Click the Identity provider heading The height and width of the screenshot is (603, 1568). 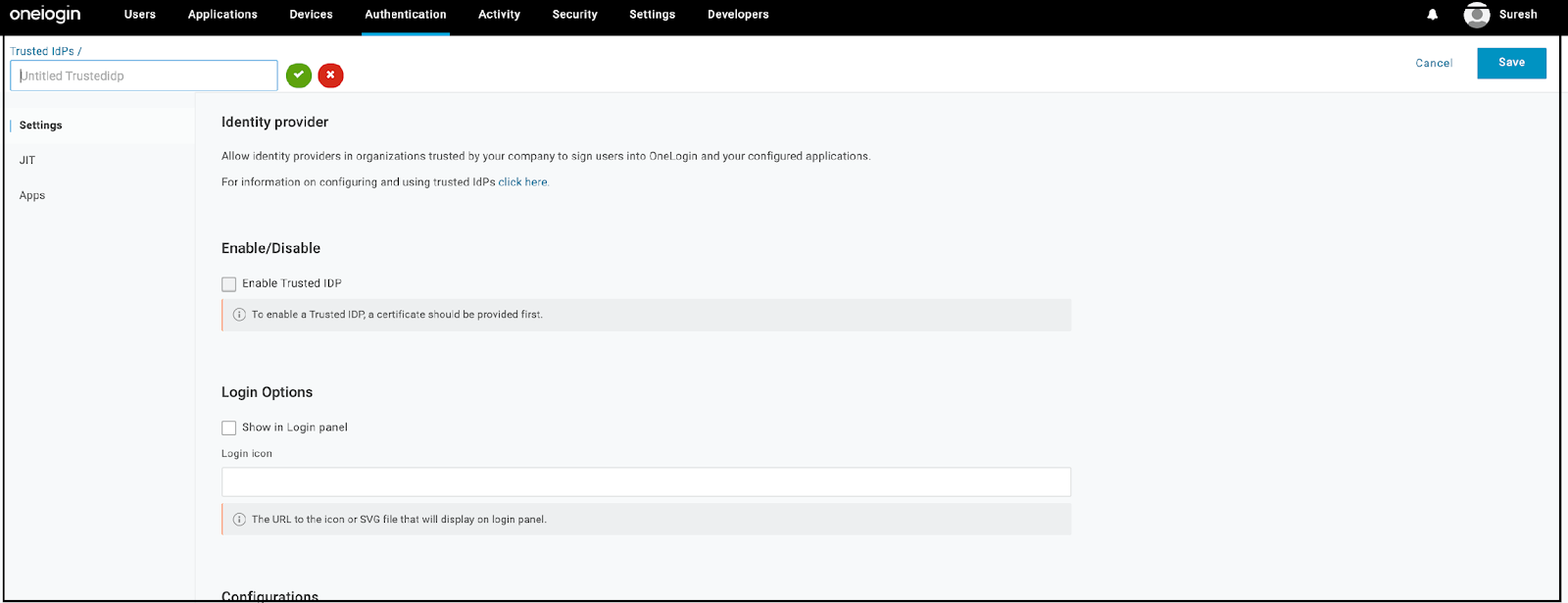[274, 123]
